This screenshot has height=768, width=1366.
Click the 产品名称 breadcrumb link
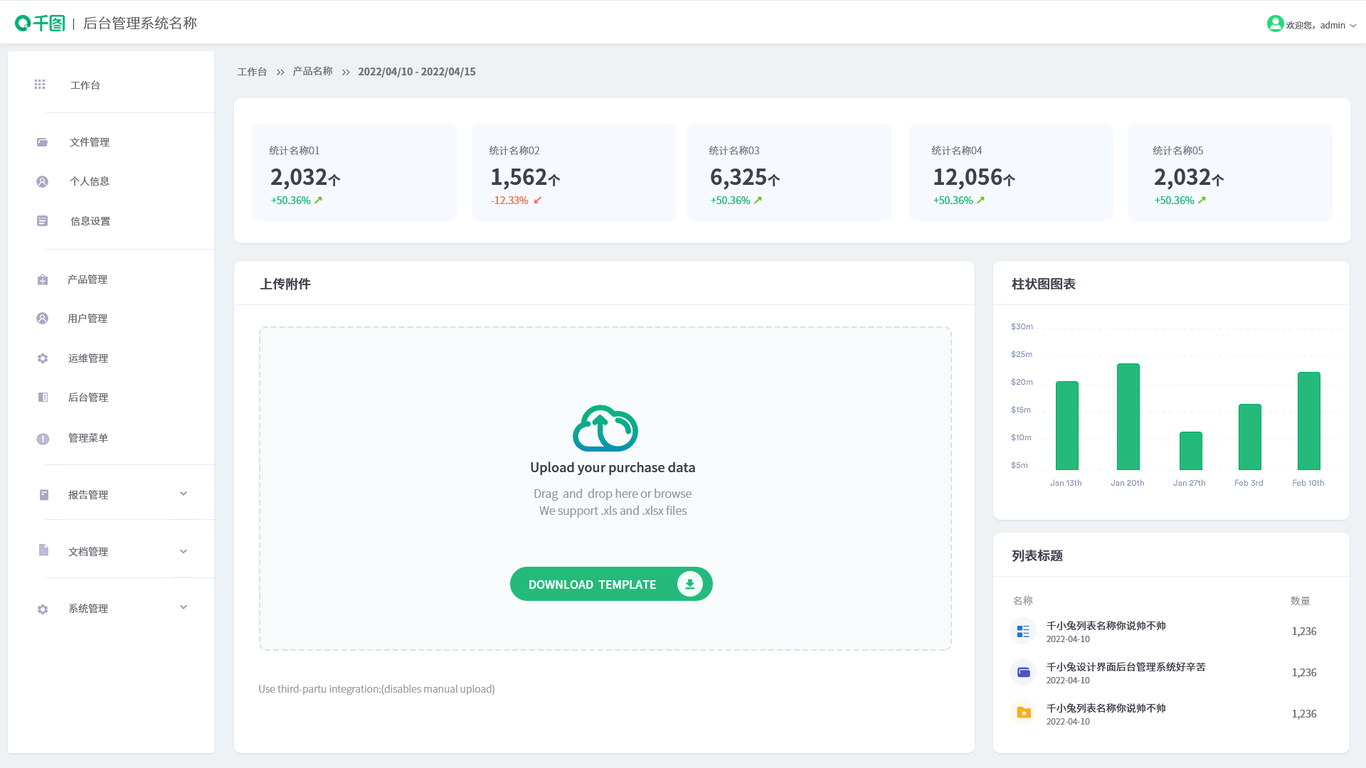(x=313, y=72)
